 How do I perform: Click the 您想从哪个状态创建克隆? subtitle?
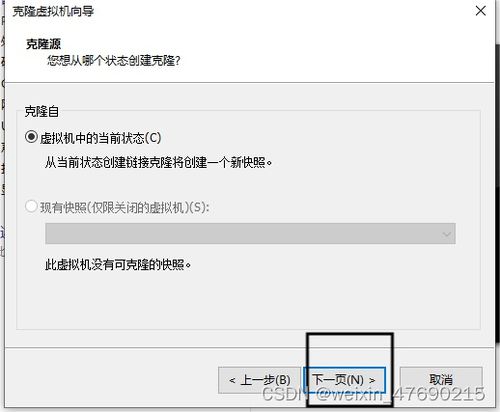[x=113, y=61]
